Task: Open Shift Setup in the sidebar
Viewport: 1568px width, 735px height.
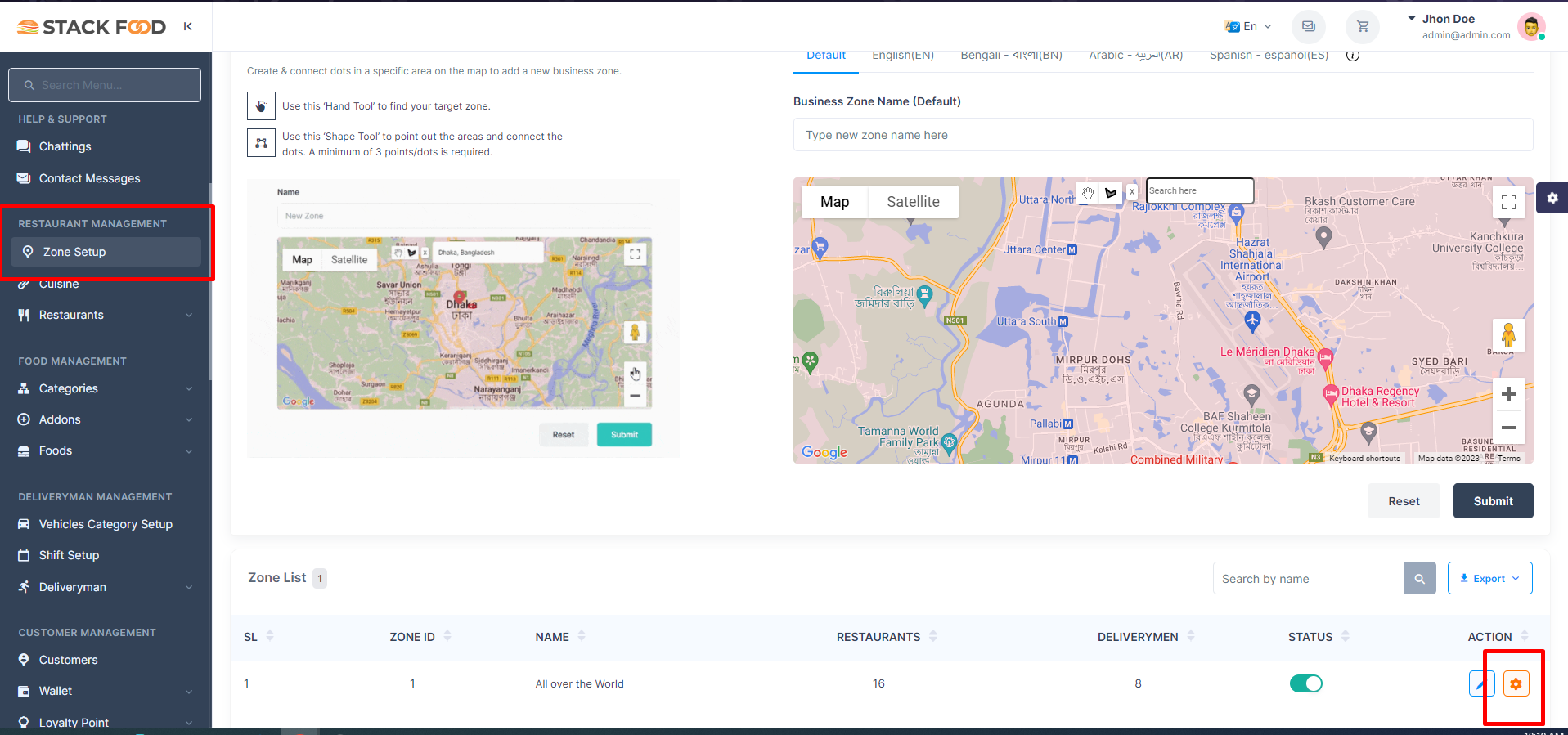Action: (106, 555)
